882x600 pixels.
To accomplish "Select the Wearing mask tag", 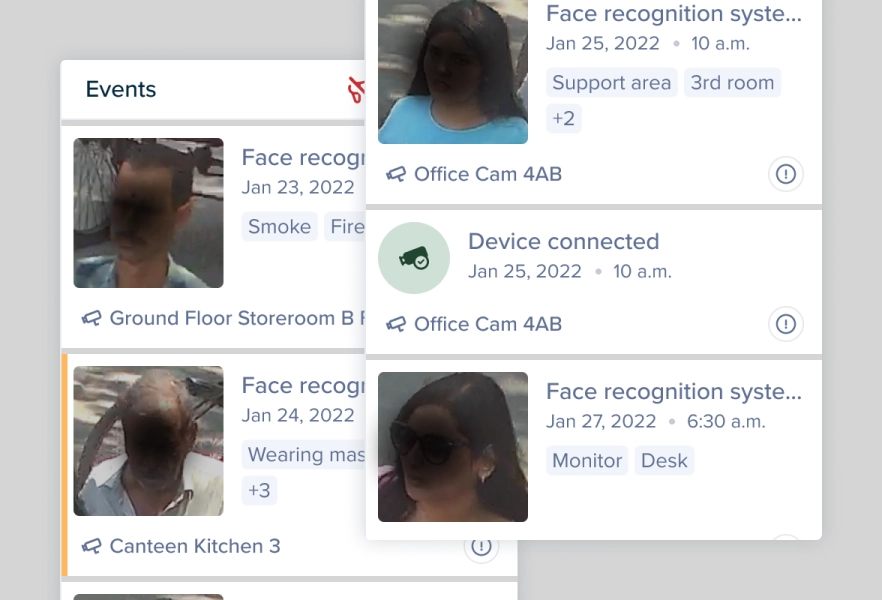I will point(304,454).
